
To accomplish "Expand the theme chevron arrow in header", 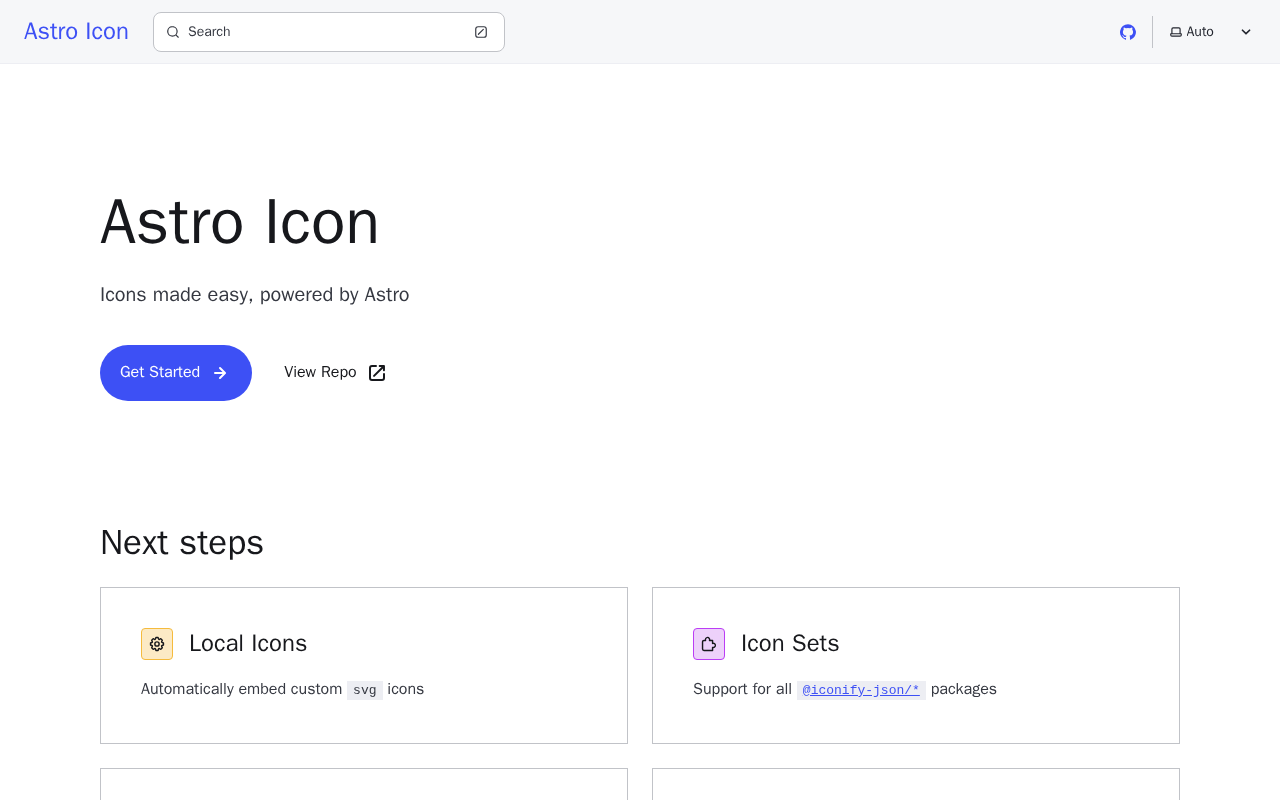I will 1246,32.
